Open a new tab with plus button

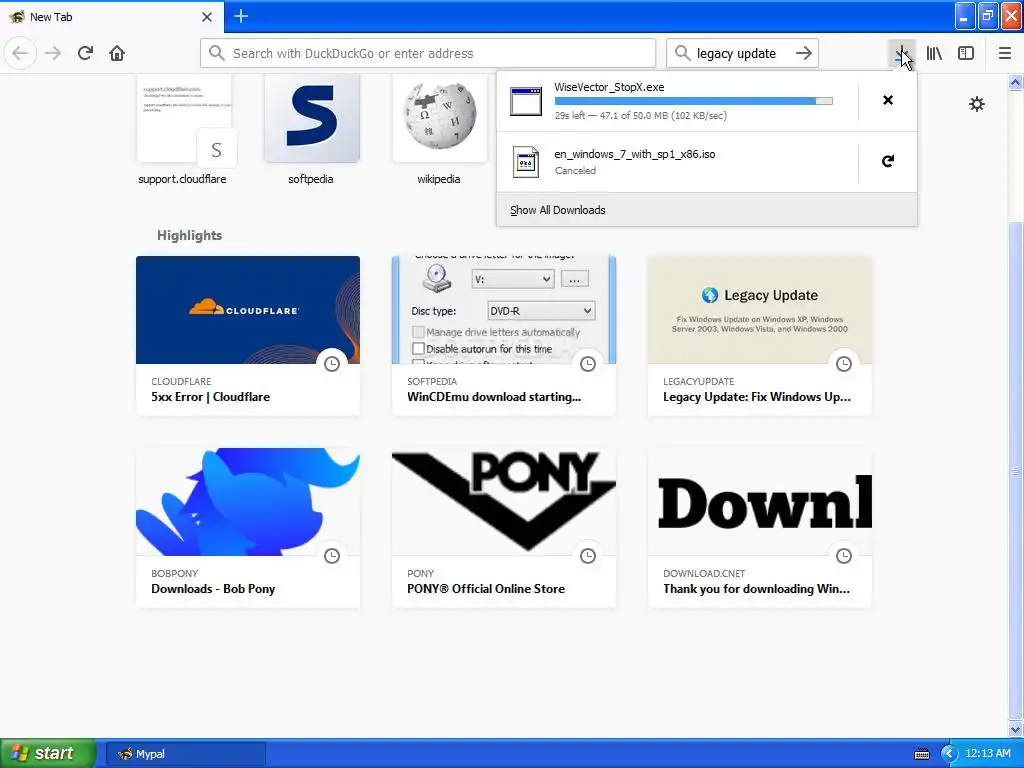pyautogui.click(x=240, y=16)
